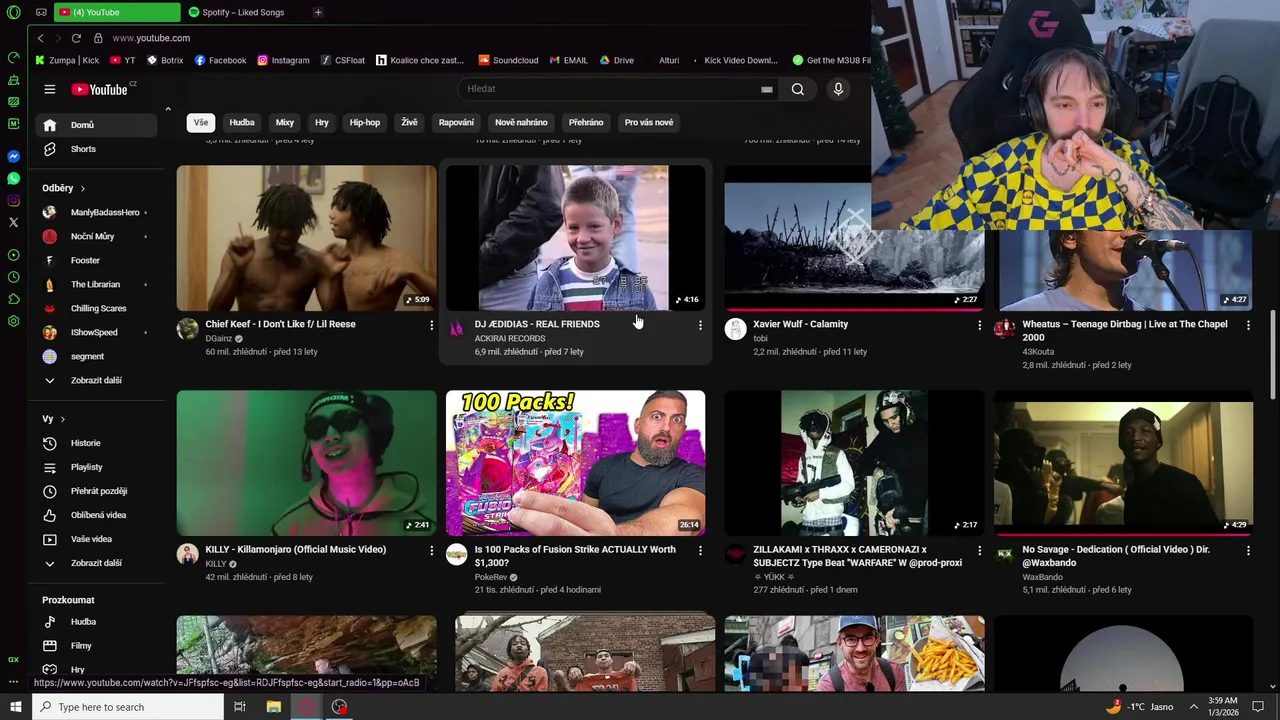Expand Zobrazit další under Odběry
Viewport: 1280px width, 720px height.
click(97, 380)
